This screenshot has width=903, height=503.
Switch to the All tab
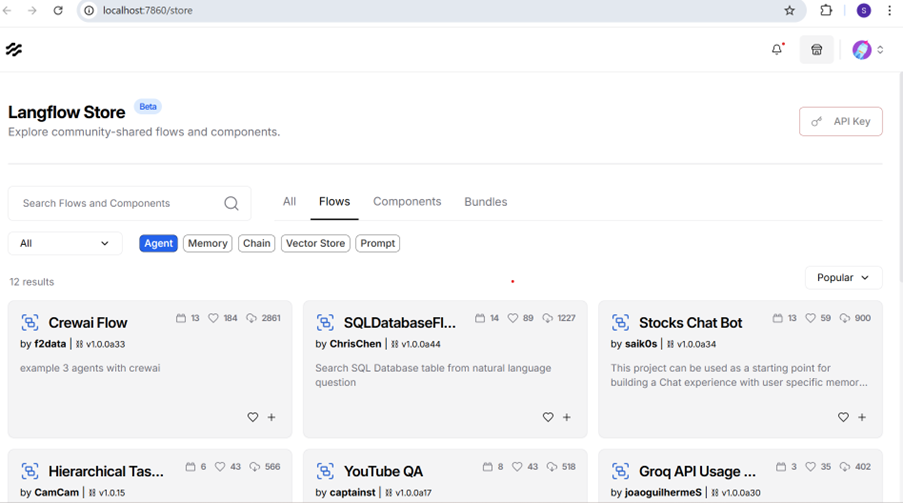pos(289,202)
